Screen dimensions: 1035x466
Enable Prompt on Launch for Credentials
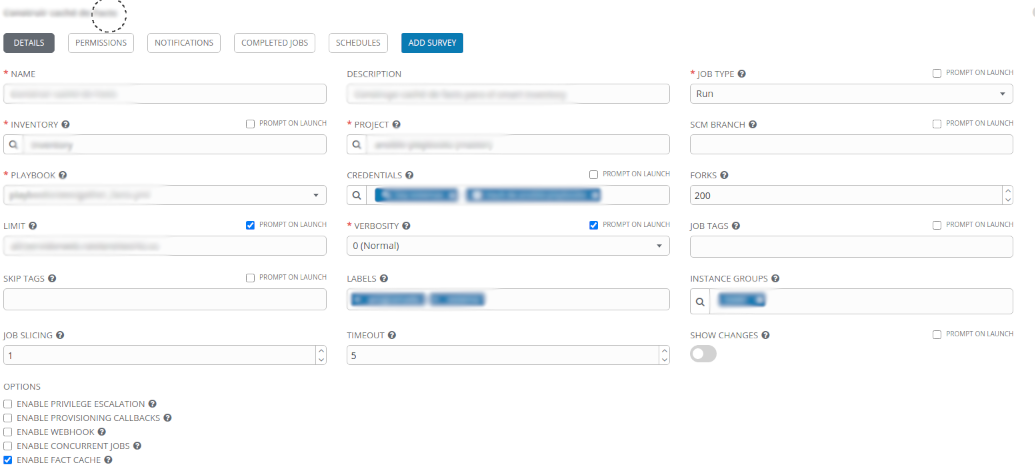pos(593,174)
